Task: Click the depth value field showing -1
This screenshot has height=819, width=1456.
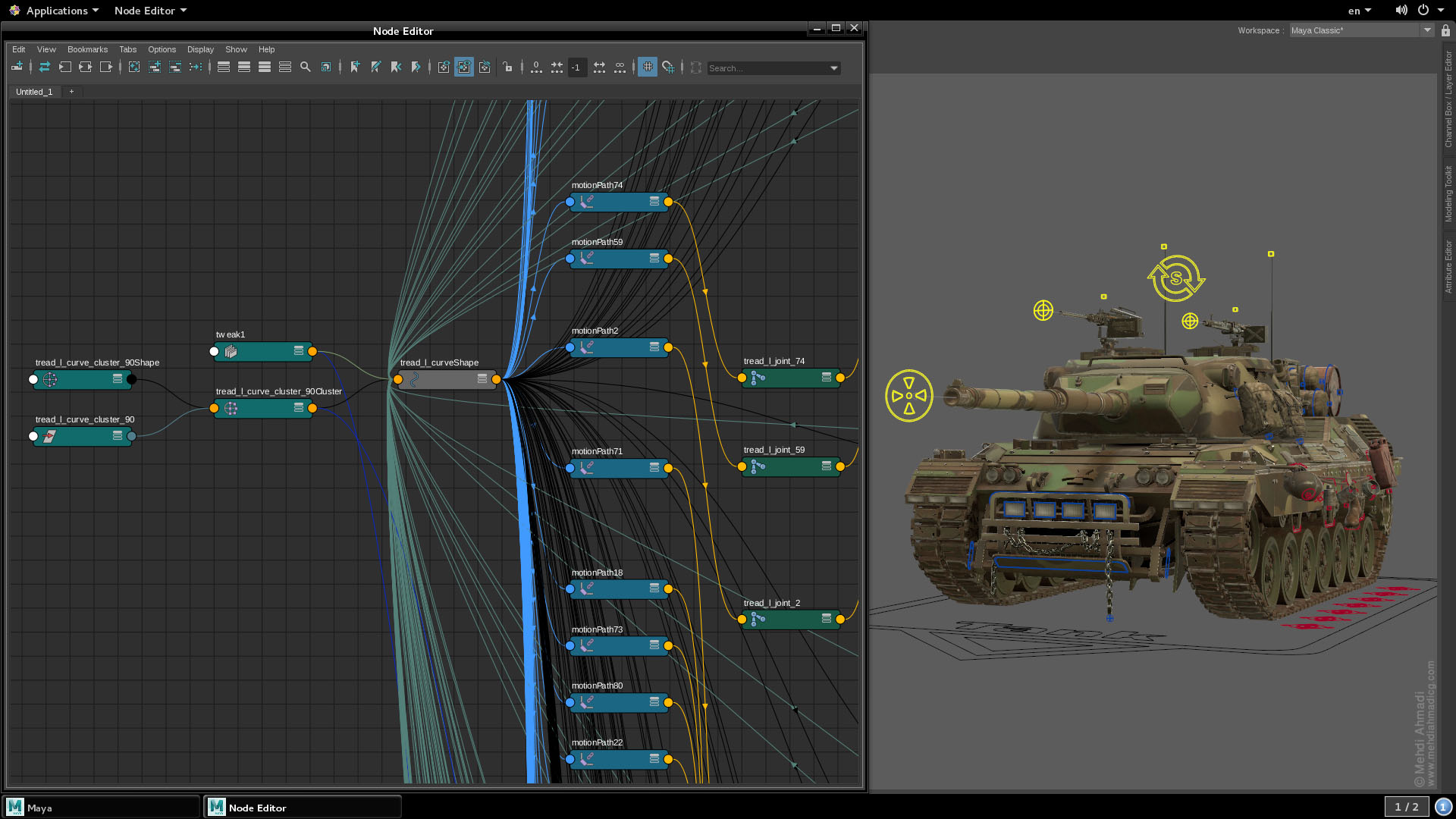Action: pyautogui.click(x=576, y=67)
